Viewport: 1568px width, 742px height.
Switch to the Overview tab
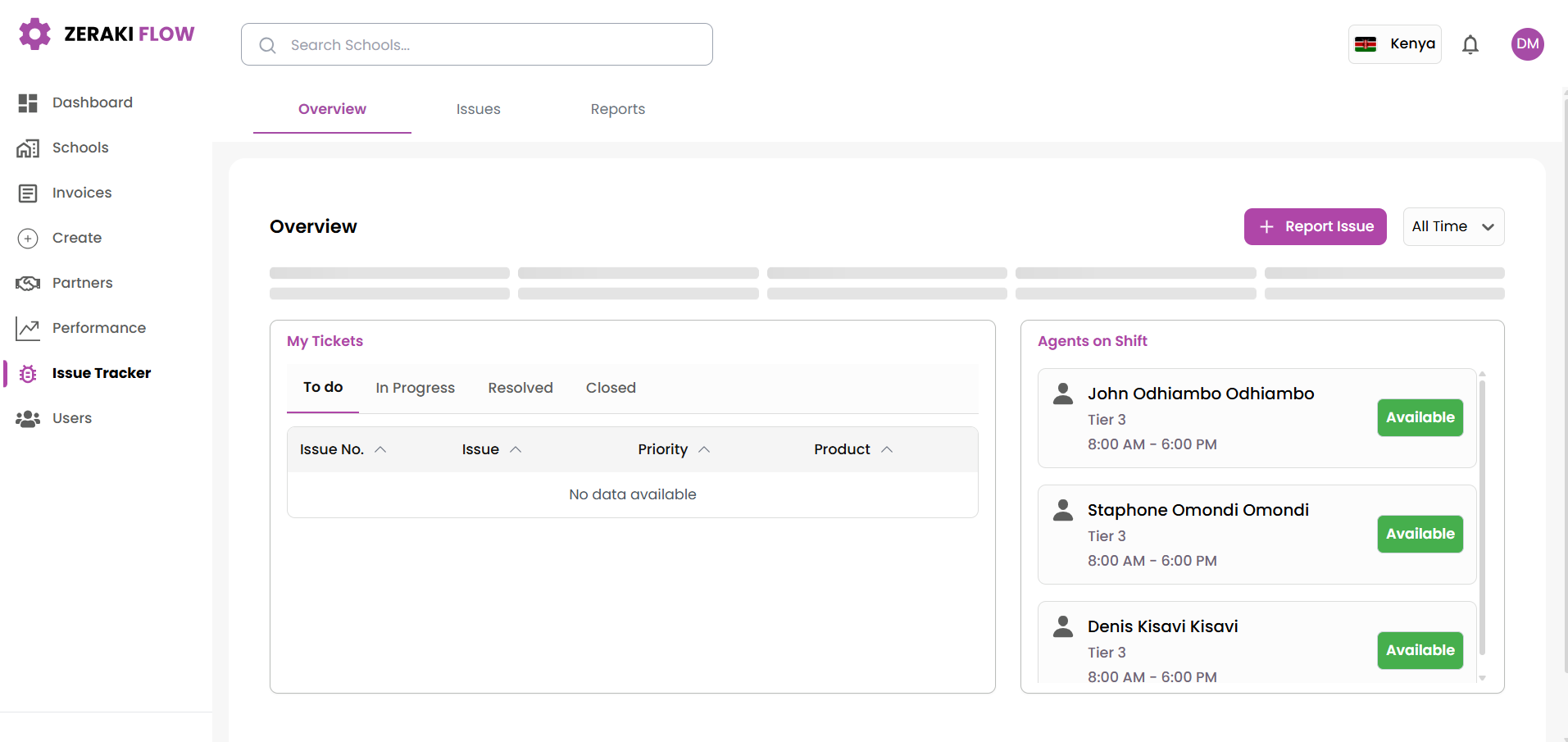click(x=332, y=109)
